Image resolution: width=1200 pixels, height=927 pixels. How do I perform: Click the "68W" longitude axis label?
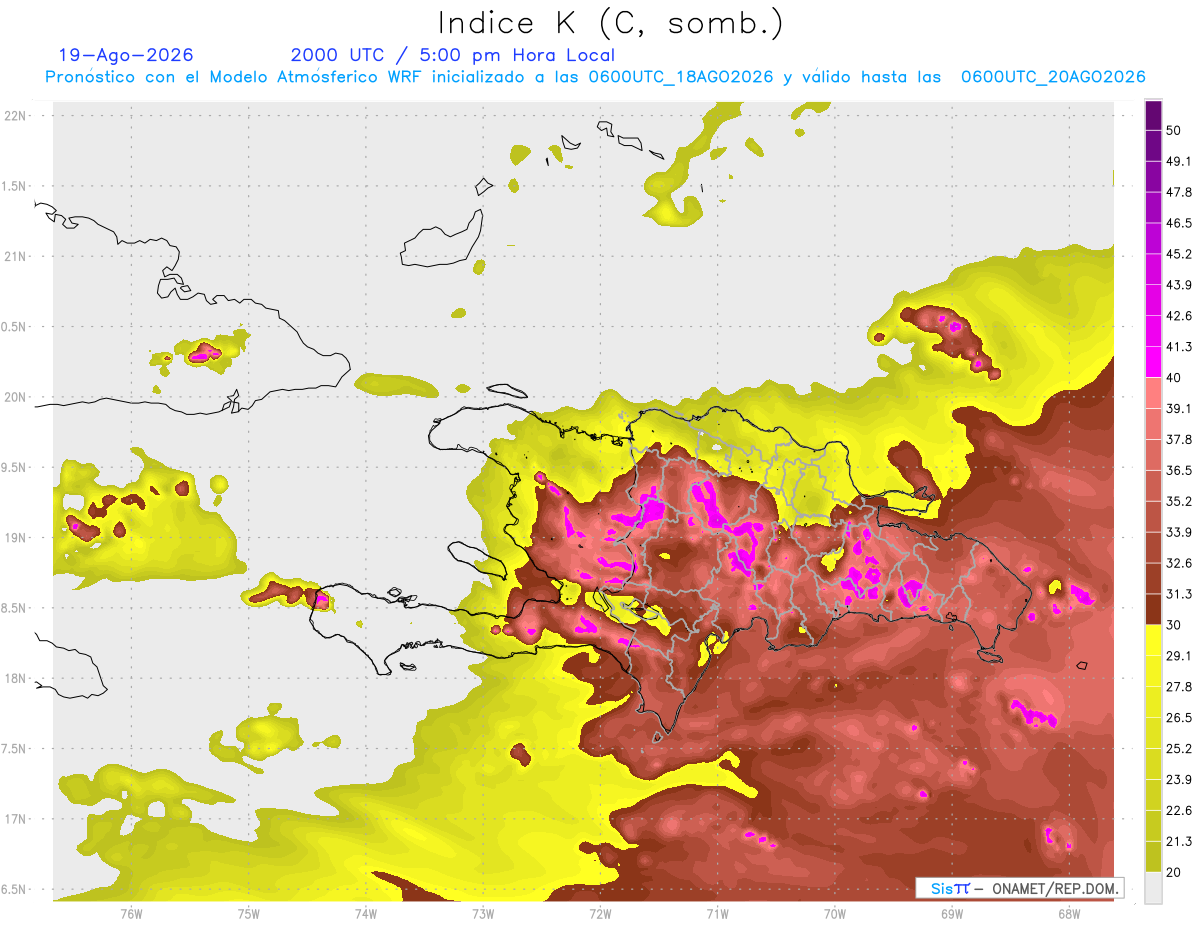pyautogui.click(x=1069, y=913)
